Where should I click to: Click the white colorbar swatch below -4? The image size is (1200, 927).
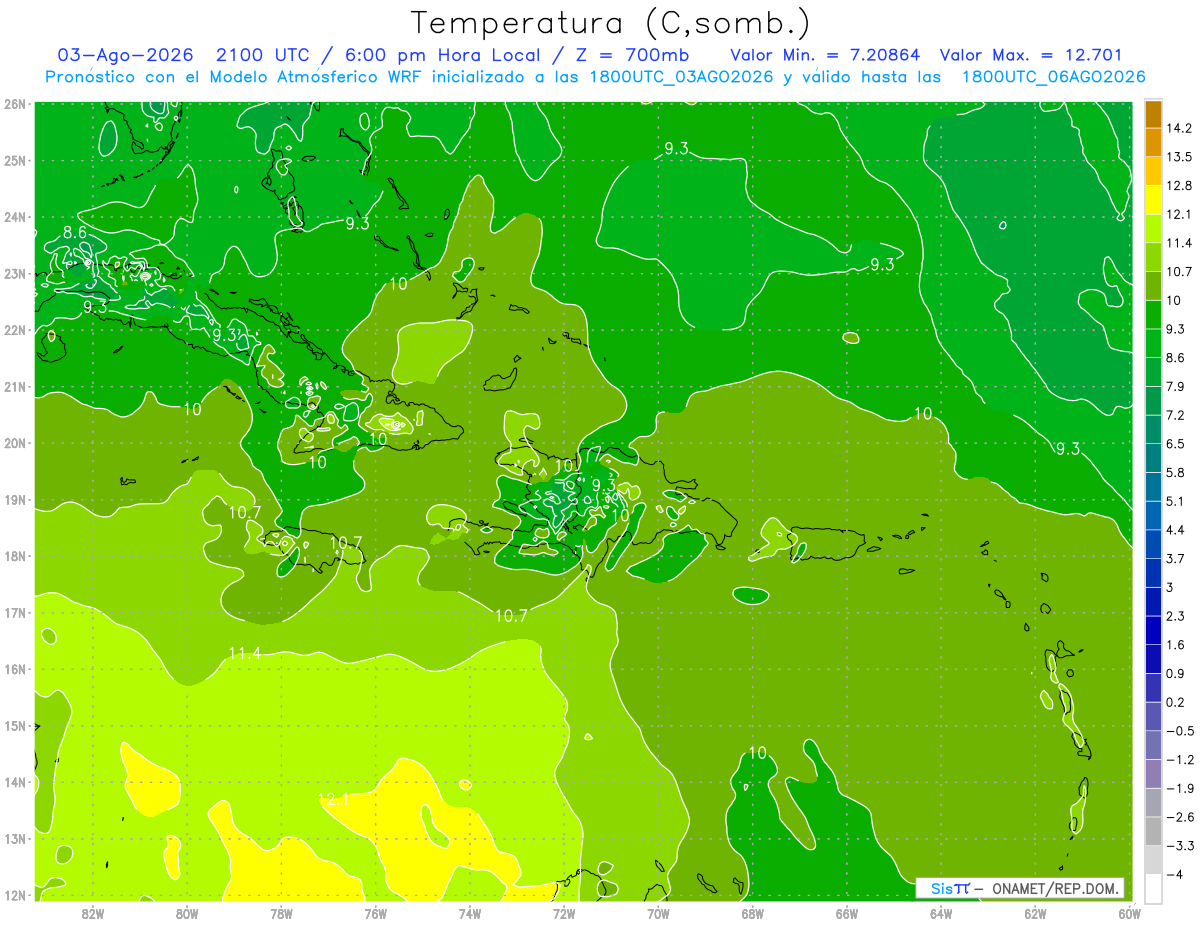pos(1153,888)
